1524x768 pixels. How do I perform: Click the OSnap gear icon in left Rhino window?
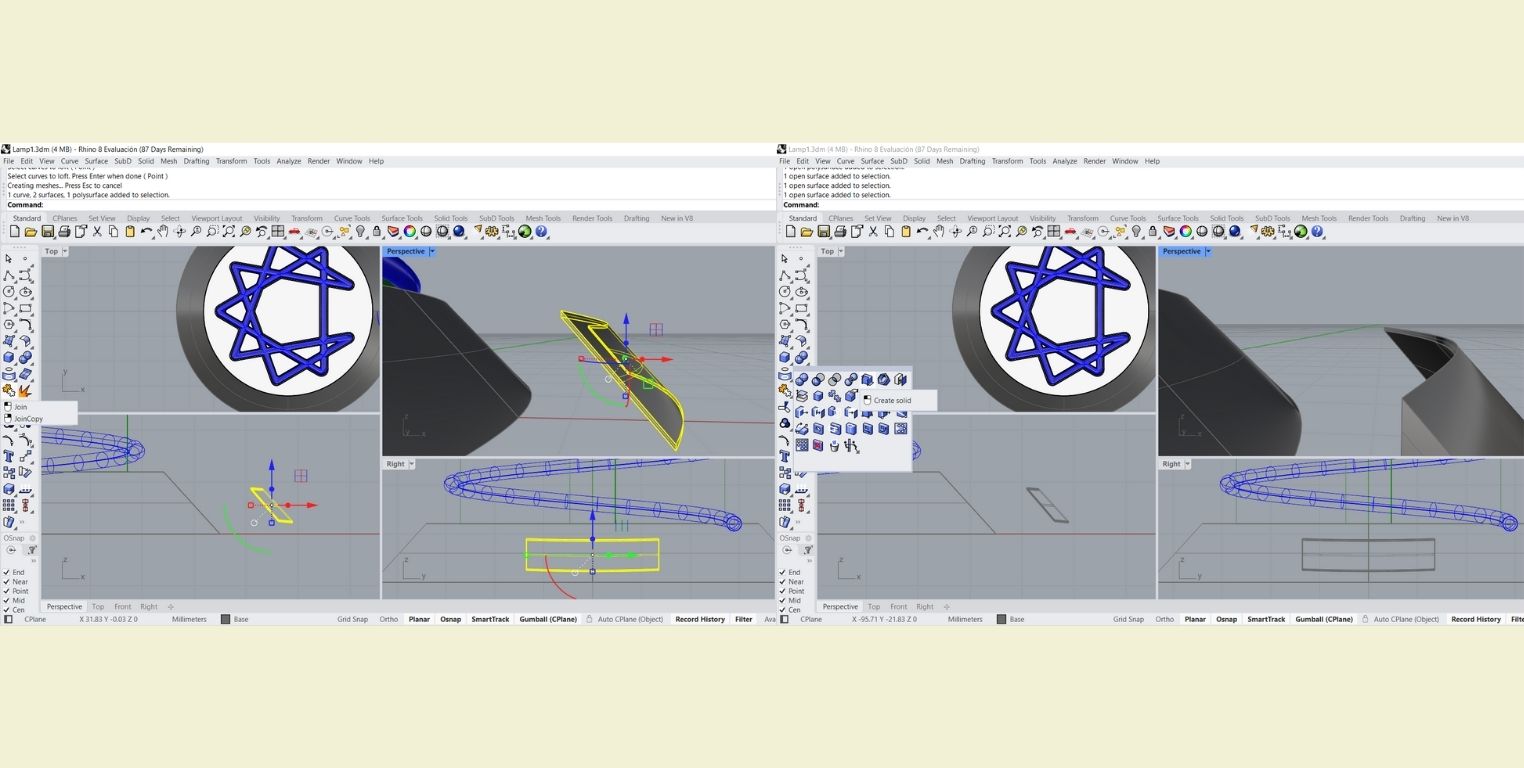32,538
